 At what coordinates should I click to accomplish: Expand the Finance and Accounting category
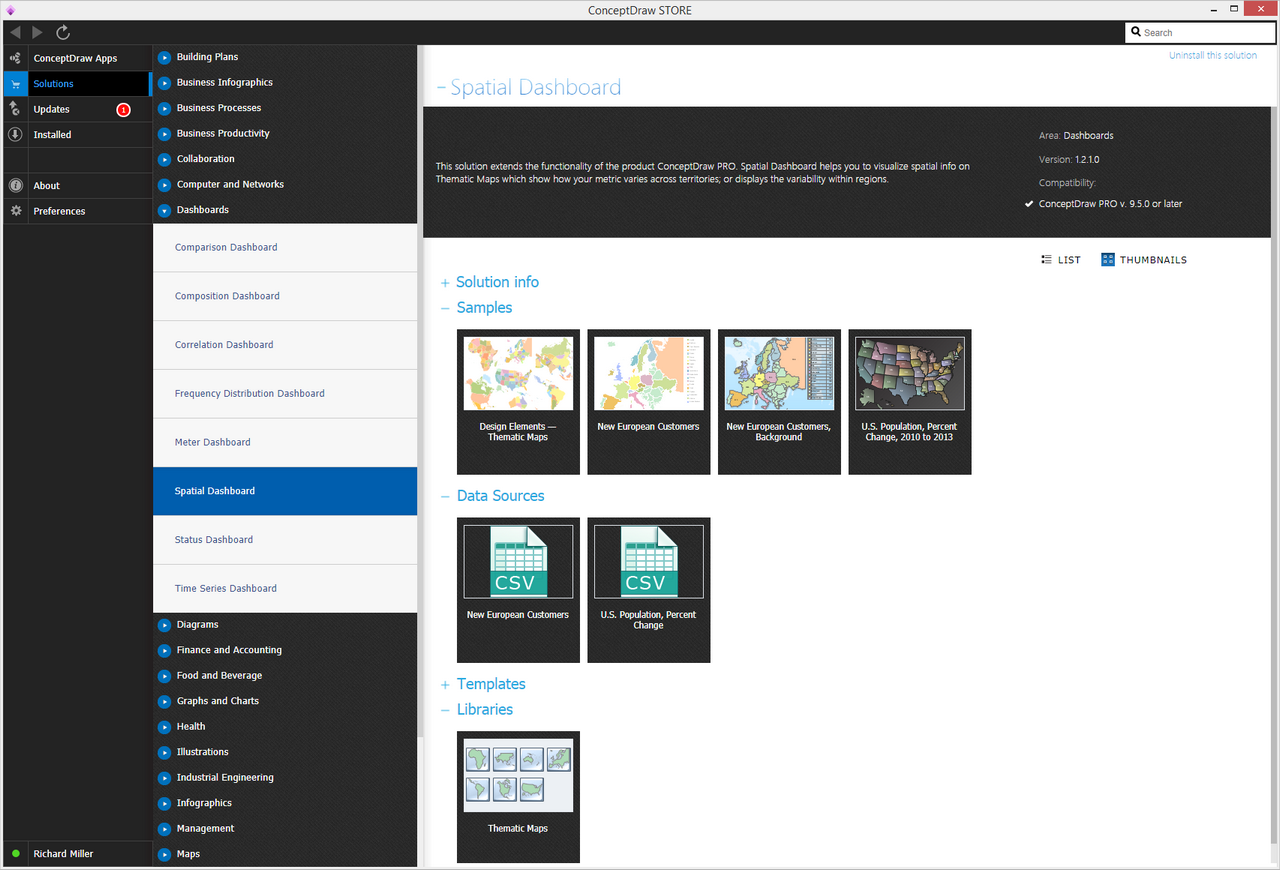tap(165, 650)
